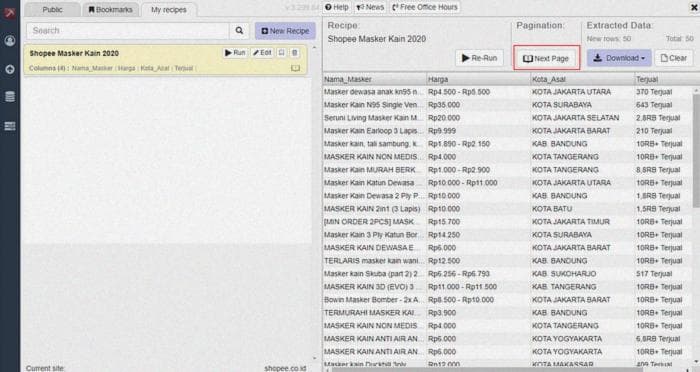Click the monitor icon in recipe card
Viewport: 700px width, 372px height.
pos(295,68)
